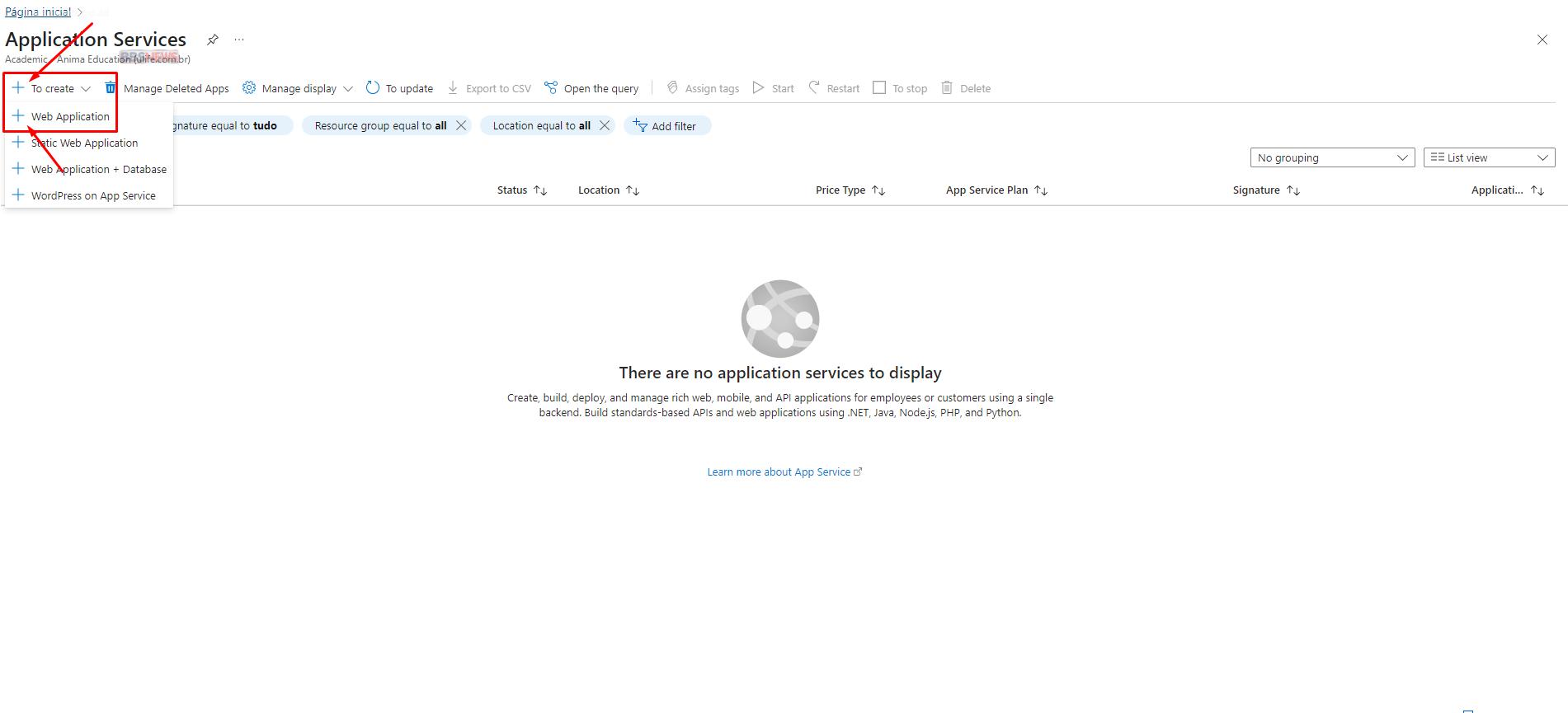The width and height of the screenshot is (1568, 713).
Task: Select Web Application + Database option
Action: [98, 169]
